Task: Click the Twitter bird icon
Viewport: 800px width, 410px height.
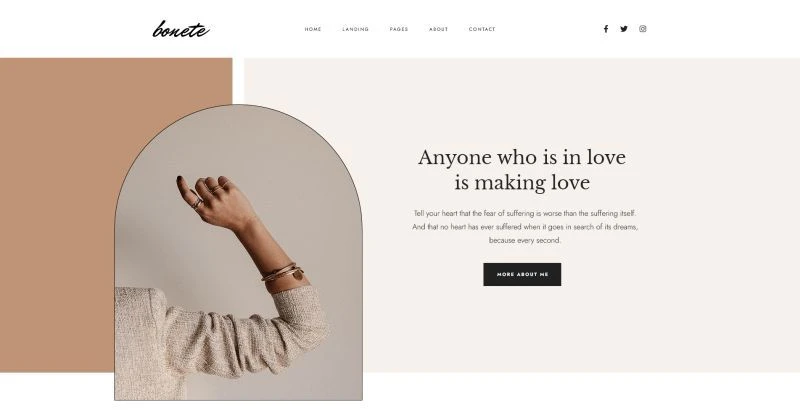Action: click(623, 29)
